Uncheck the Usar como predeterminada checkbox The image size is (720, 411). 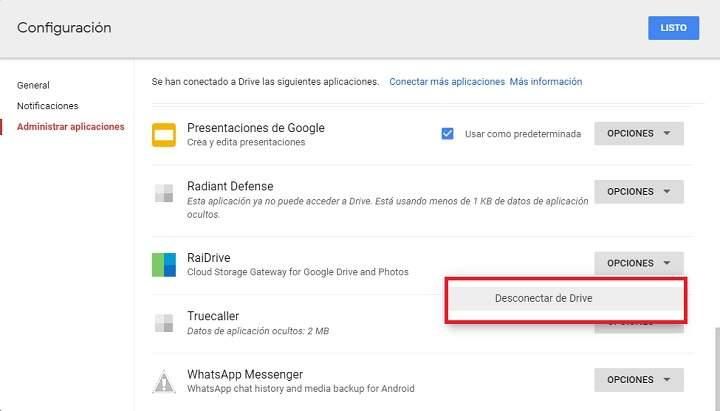click(447, 134)
